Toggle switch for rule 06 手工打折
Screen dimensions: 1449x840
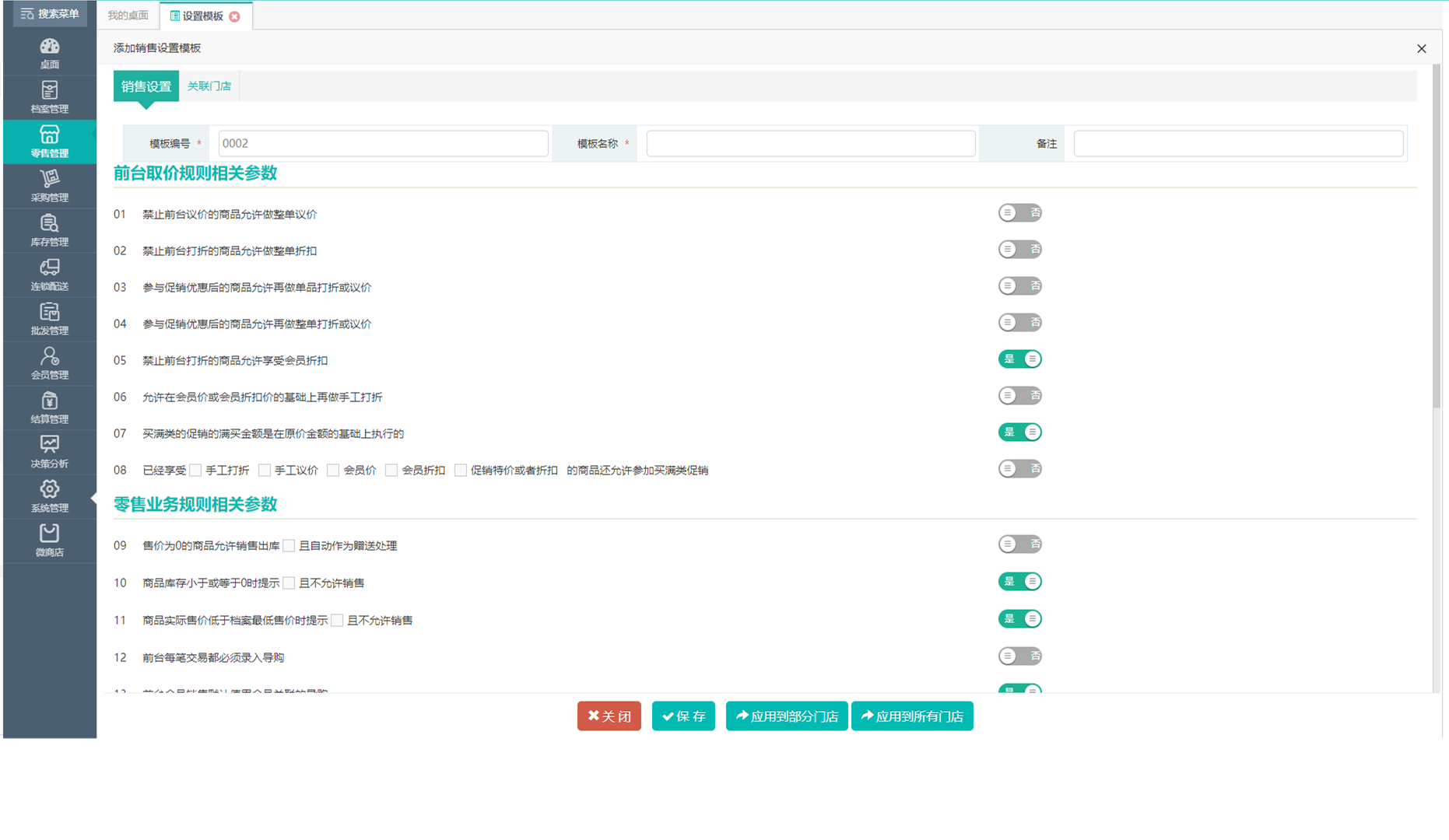[x=1019, y=395]
